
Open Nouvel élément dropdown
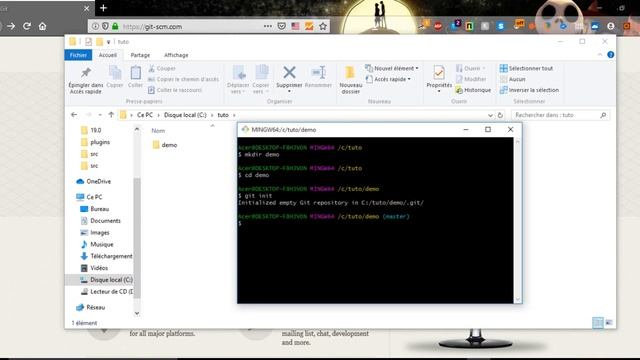coord(392,68)
